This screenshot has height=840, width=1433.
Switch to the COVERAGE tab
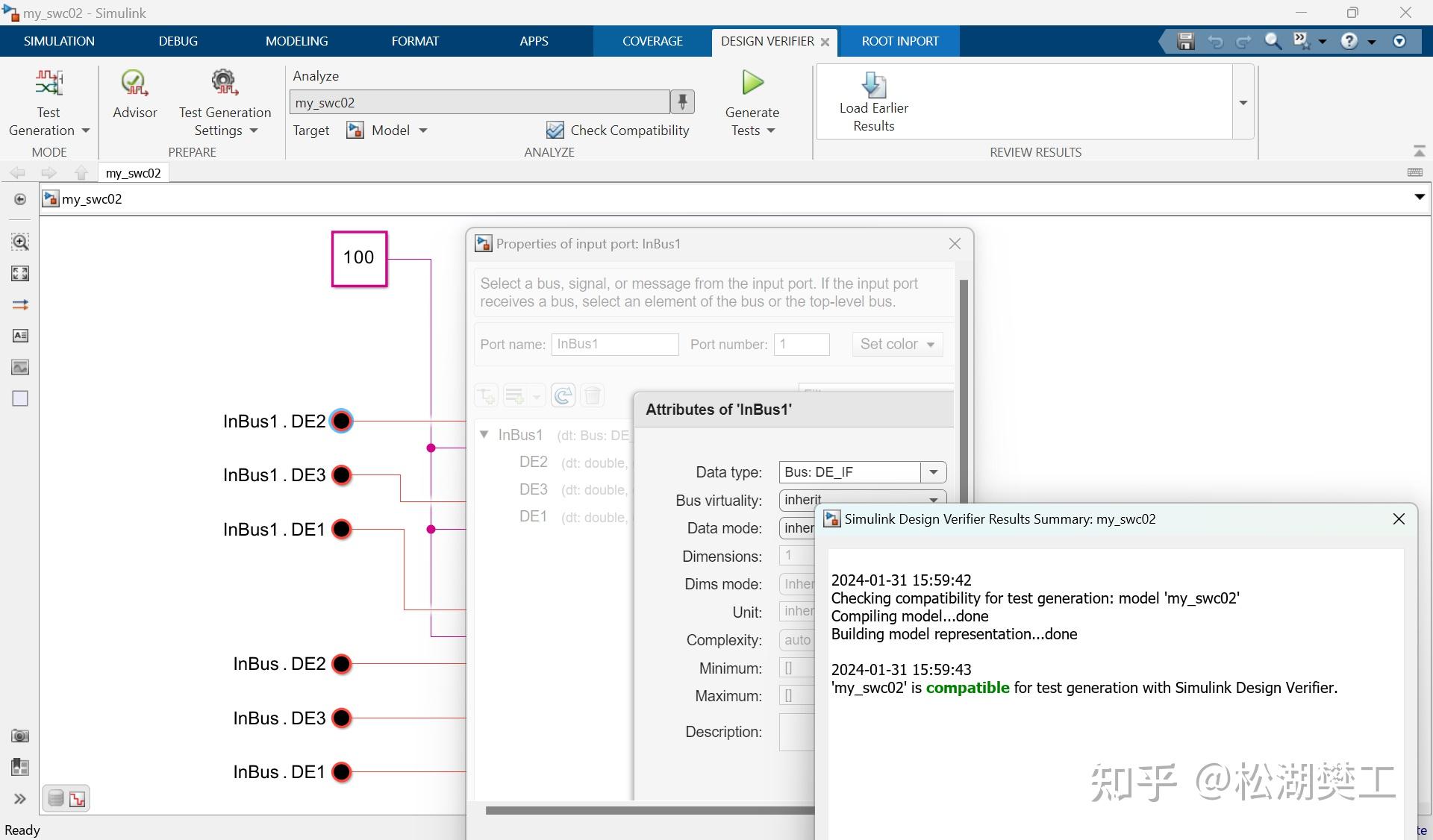[652, 41]
